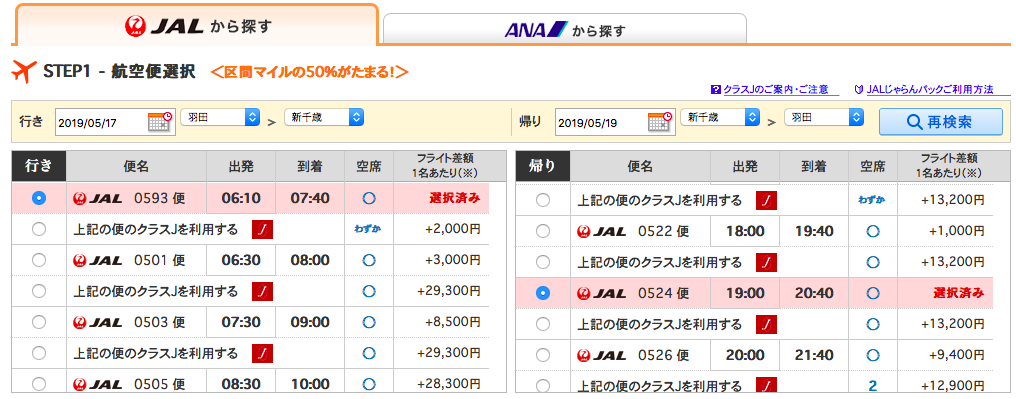Screen dimensions: 1016x399
Task: Click the airplane icon beside STEP1 heading
Action: coord(23,72)
